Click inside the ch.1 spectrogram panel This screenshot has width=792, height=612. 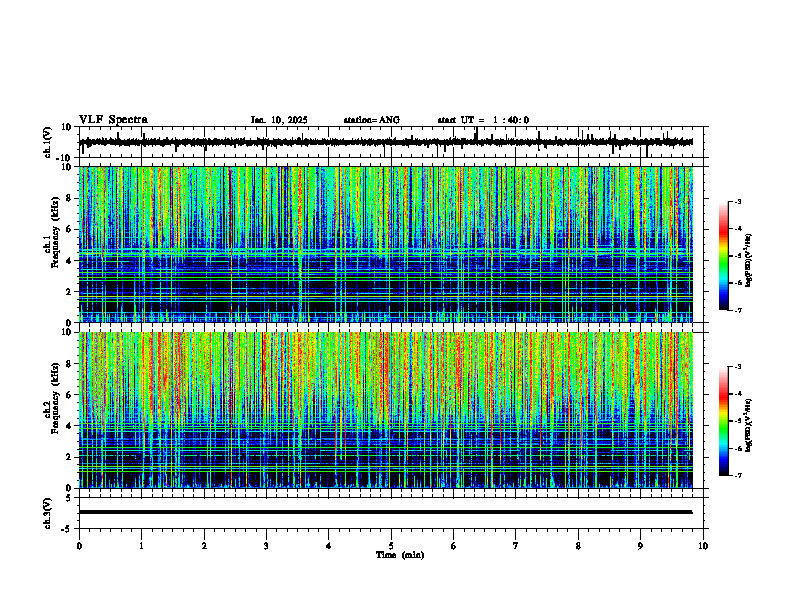[x=386, y=244]
